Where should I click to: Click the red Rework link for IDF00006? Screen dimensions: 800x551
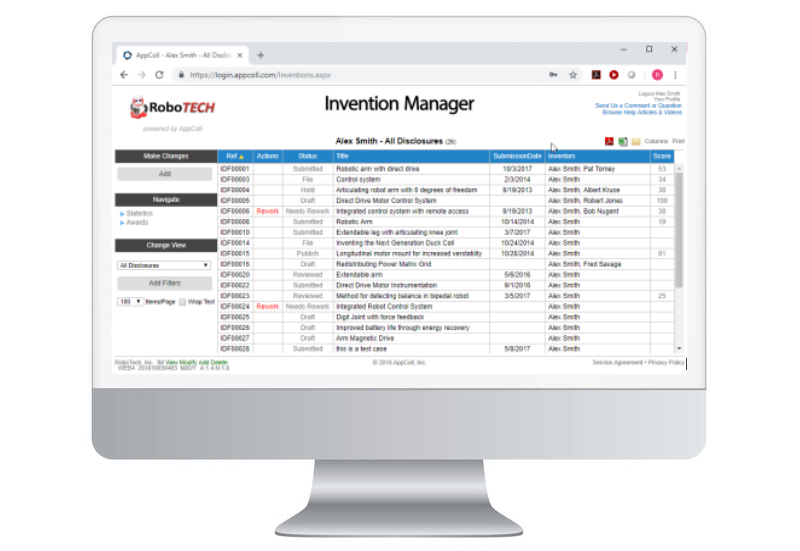pos(267,212)
